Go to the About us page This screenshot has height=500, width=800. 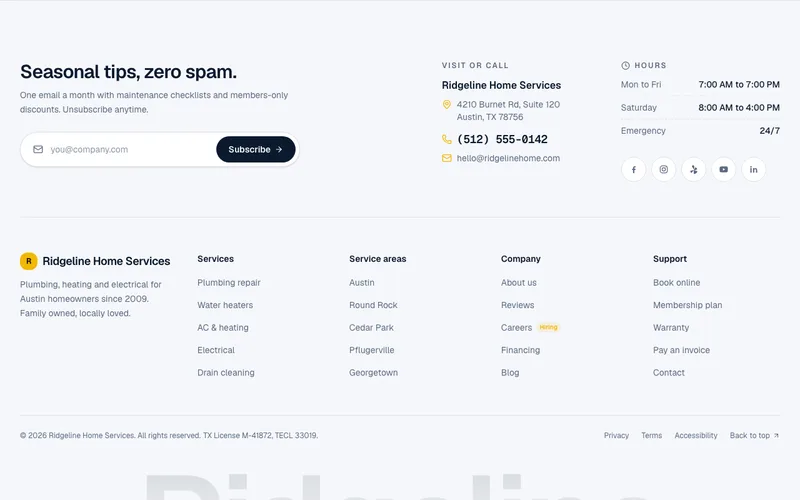(518, 283)
